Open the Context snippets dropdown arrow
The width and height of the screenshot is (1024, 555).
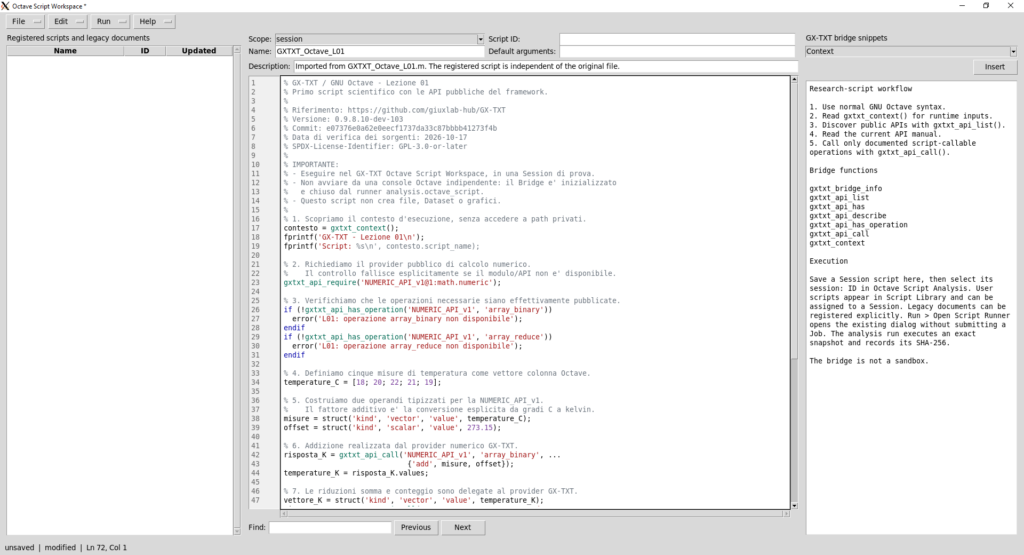(x=1013, y=52)
